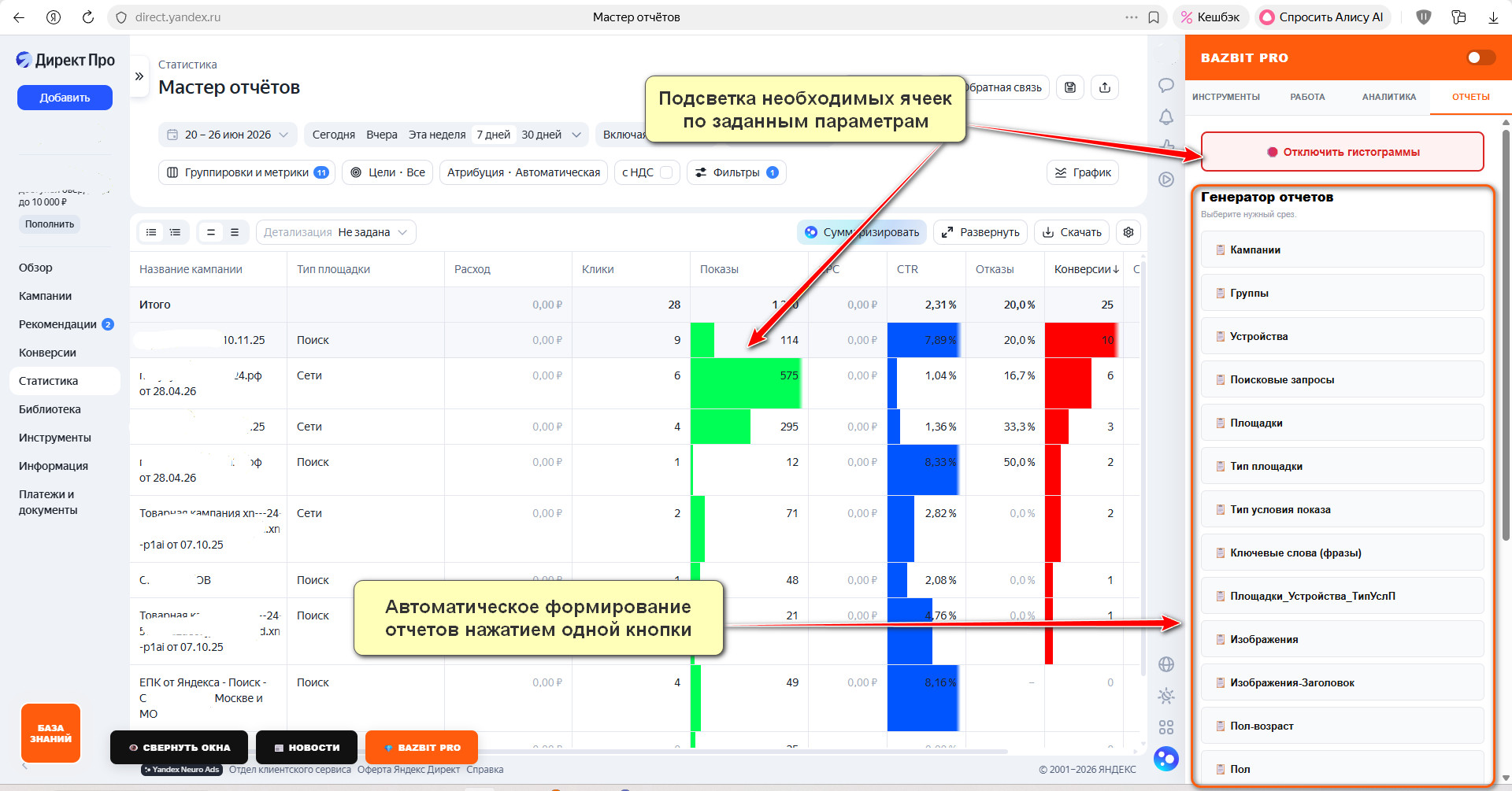Image resolution: width=1512 pixels, height=791 pixels.
Task: Click the Оферта Яндекс Директ footer link
Action: [408, 770]
